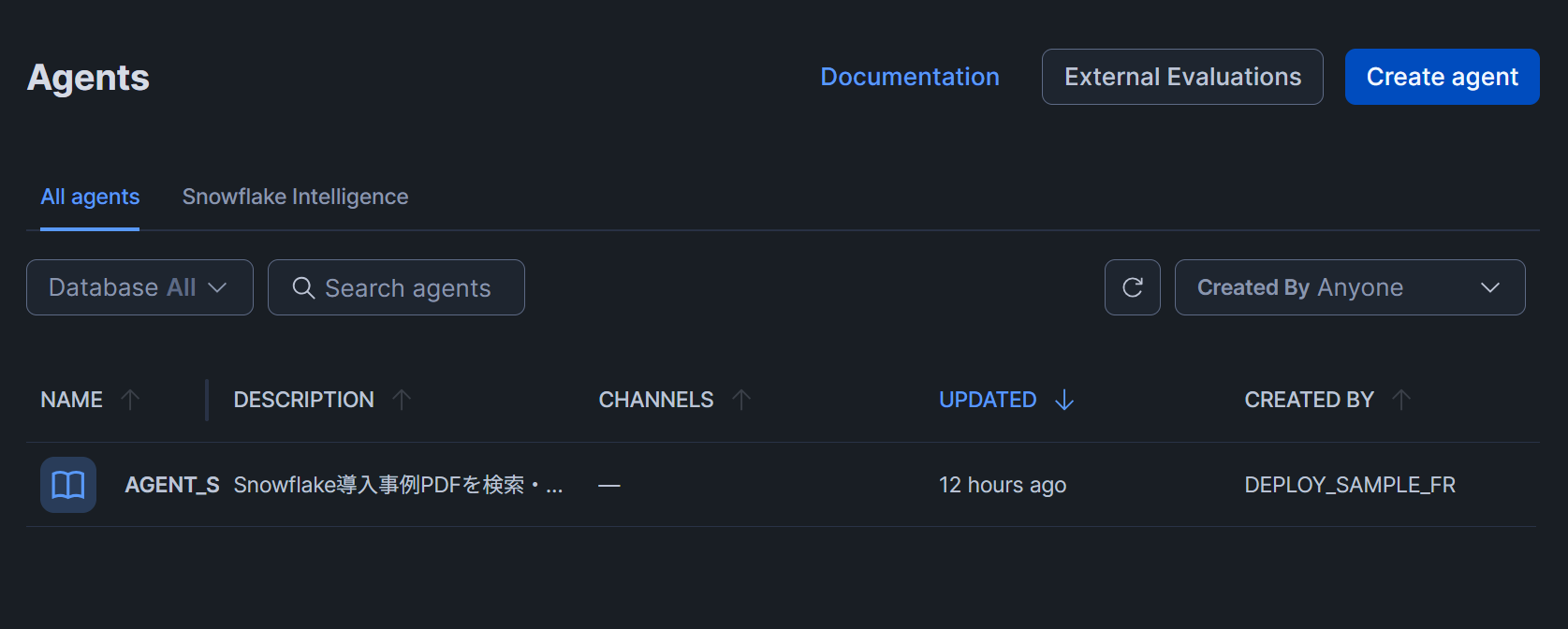Focus the Search agents input field
Image resolution: width=1568 pixels, height=629 pixels.
(408, 288)
